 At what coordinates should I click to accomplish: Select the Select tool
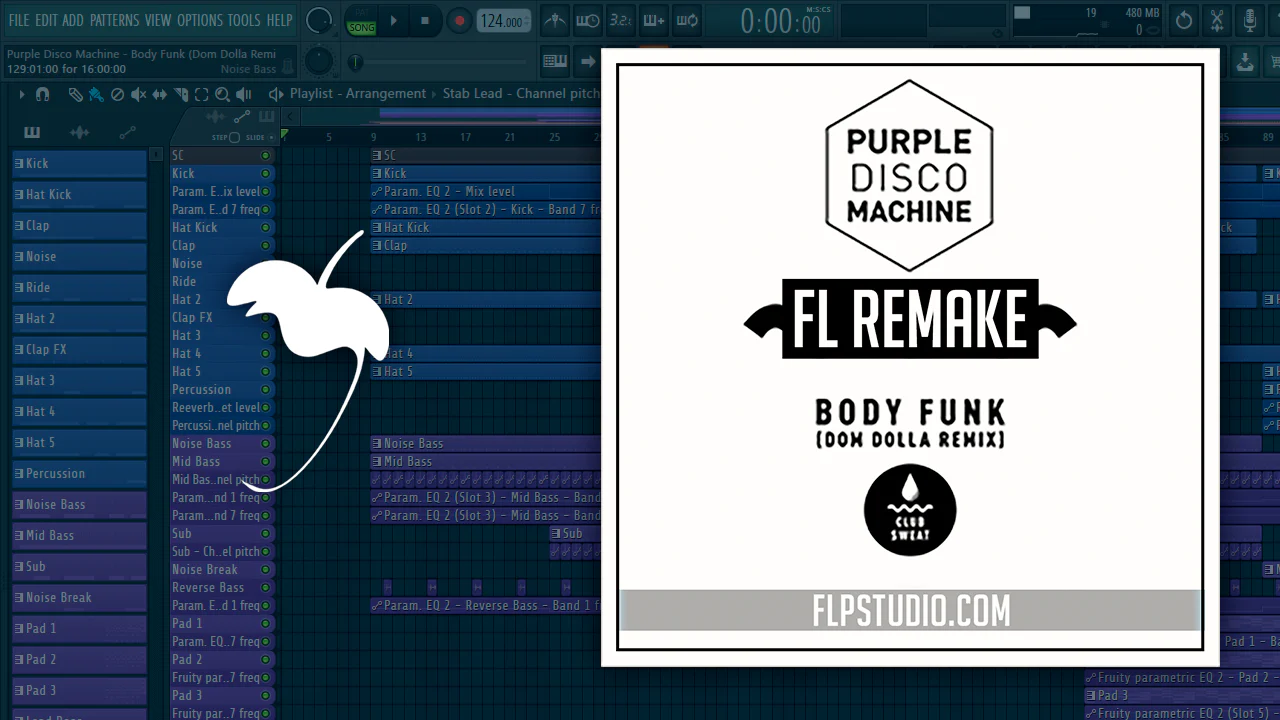coord(201,94)
